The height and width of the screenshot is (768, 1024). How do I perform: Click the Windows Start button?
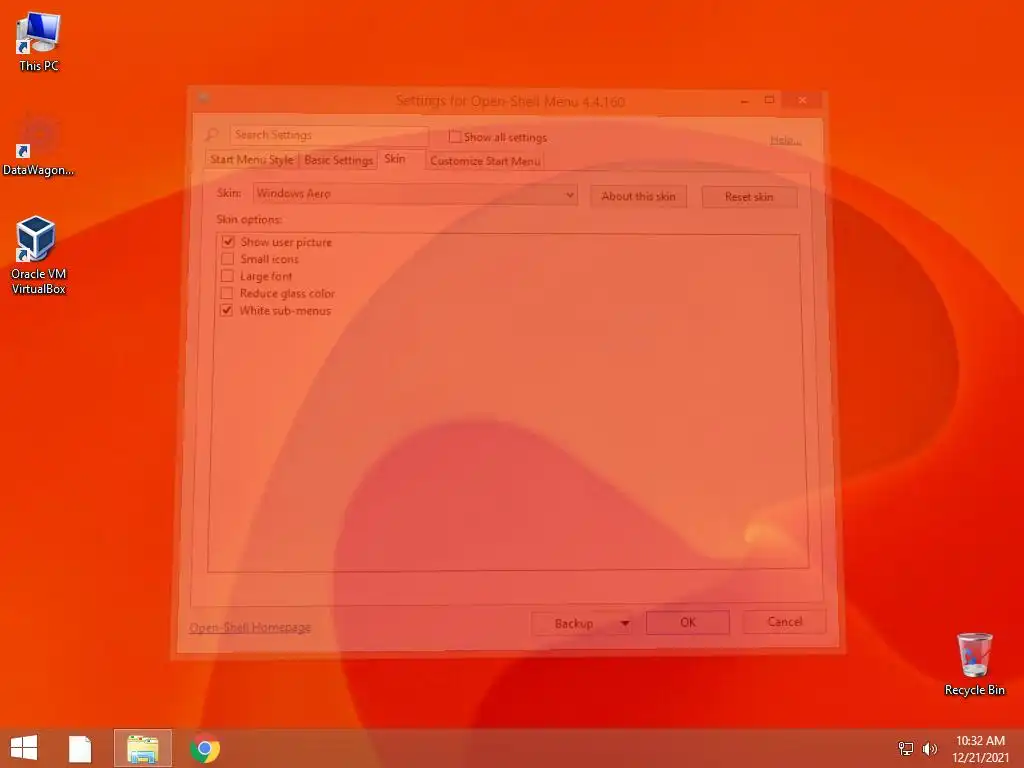(x=24, y=748)
